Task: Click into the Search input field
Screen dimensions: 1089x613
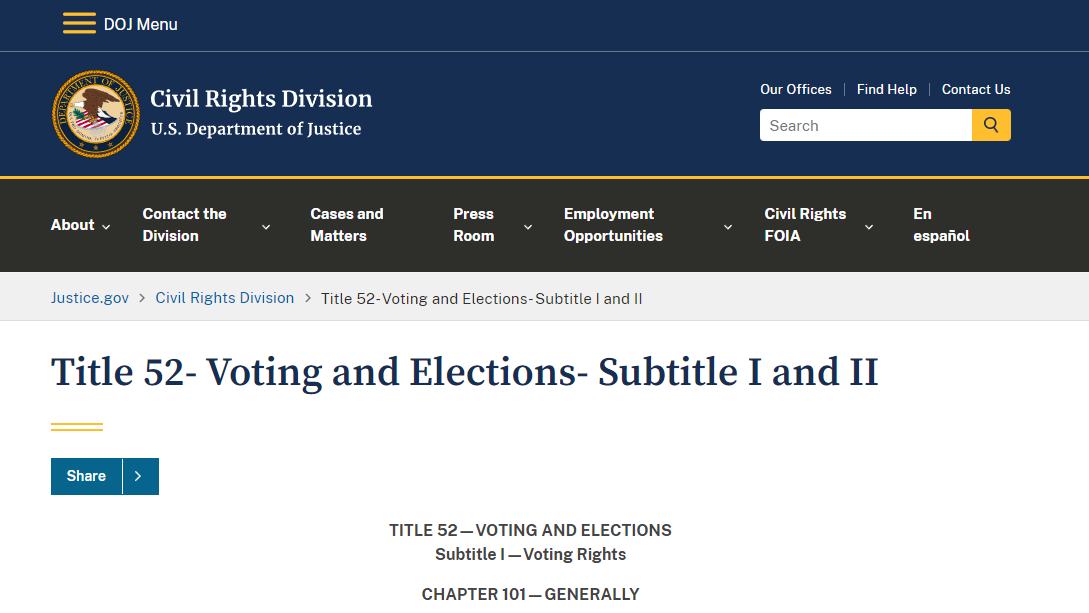Action: click(865, 125)
